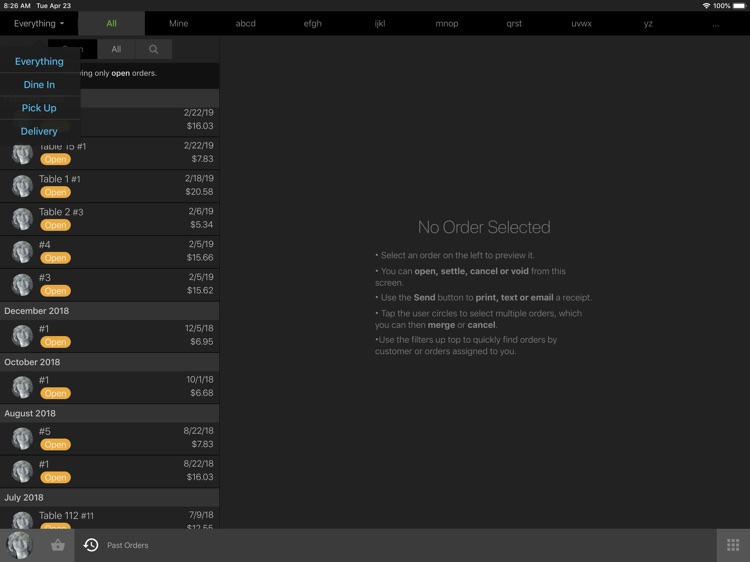The width and height of the screenshot is (750, 562).
Task: Select order #4 from 2/5/19
Action: coord(110,252)
